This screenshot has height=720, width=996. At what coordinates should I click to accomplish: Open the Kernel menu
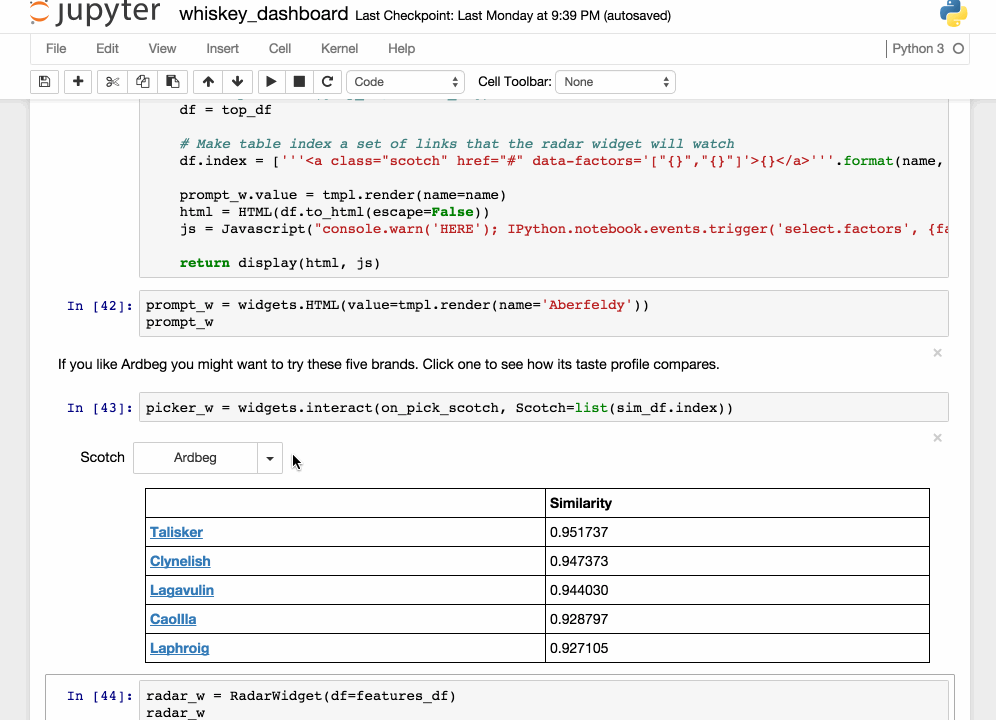(x=339, y=48)
